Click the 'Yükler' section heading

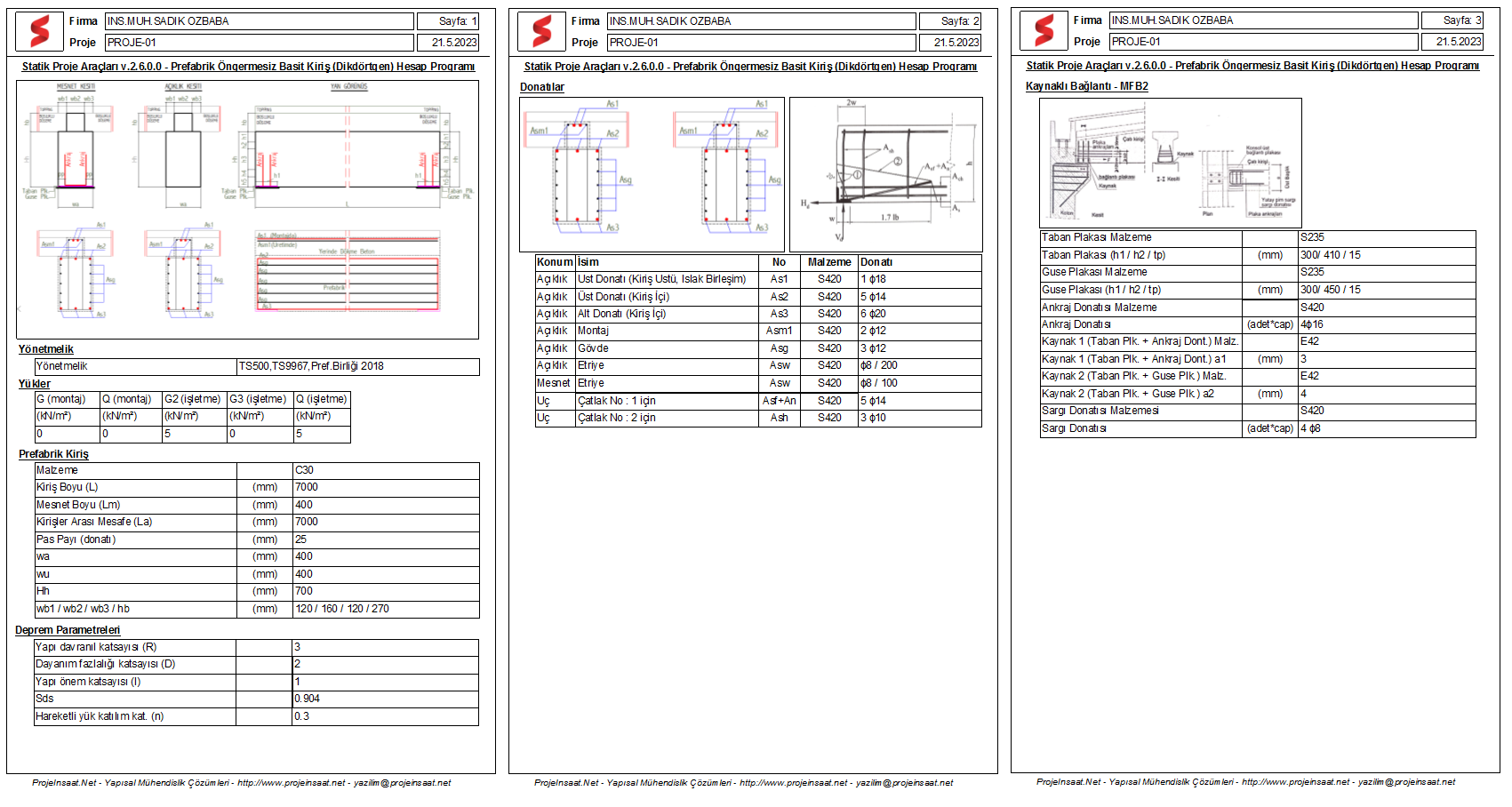[35, 384]
